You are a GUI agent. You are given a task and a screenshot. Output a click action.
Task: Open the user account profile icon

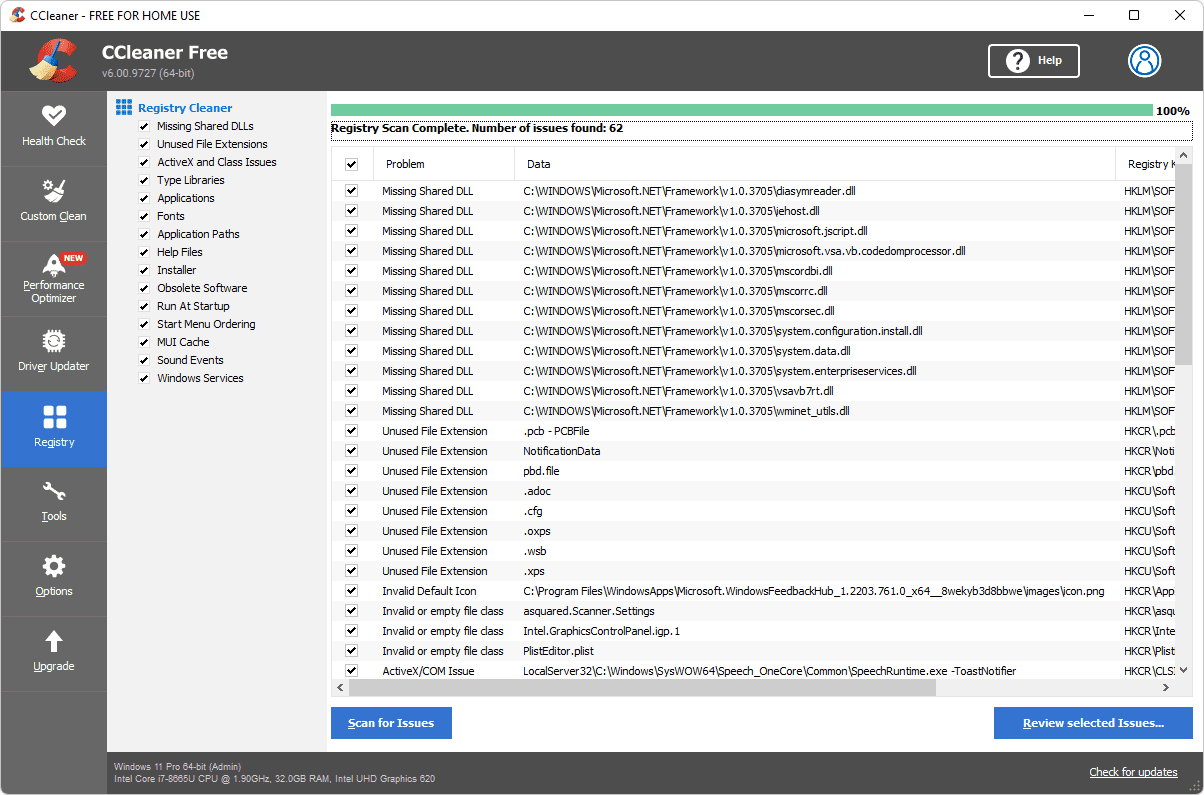(x=1144, y=61)
